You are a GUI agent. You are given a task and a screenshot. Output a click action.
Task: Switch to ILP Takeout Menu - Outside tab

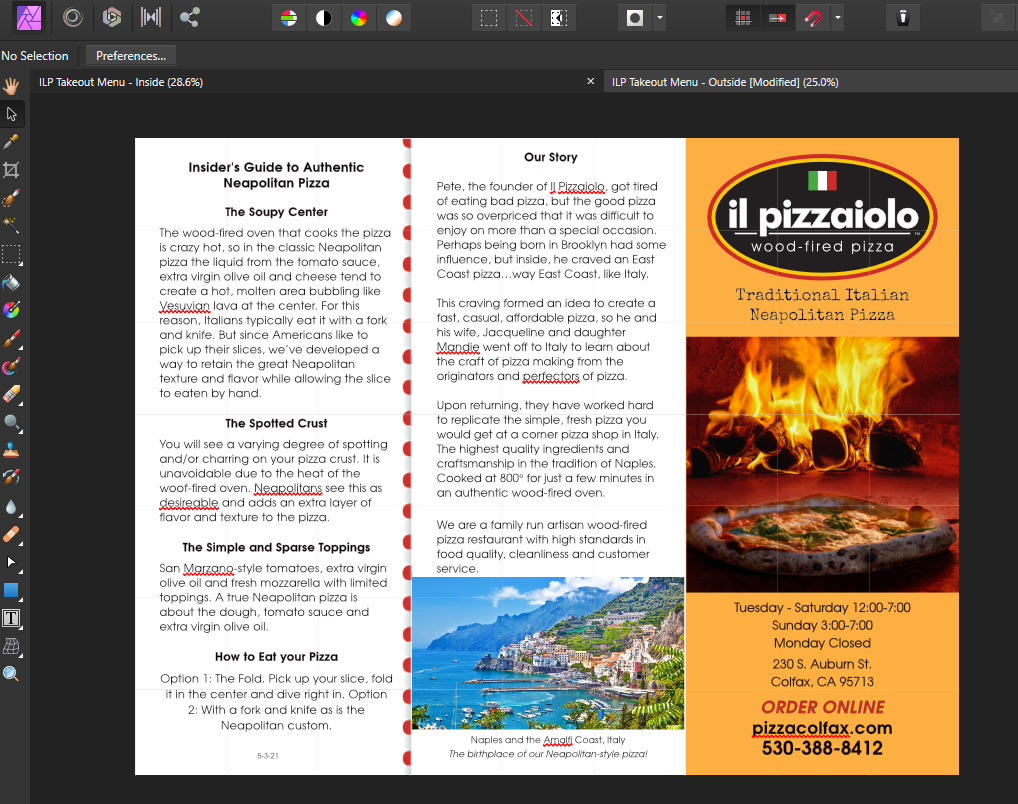[x=725, y=82]
